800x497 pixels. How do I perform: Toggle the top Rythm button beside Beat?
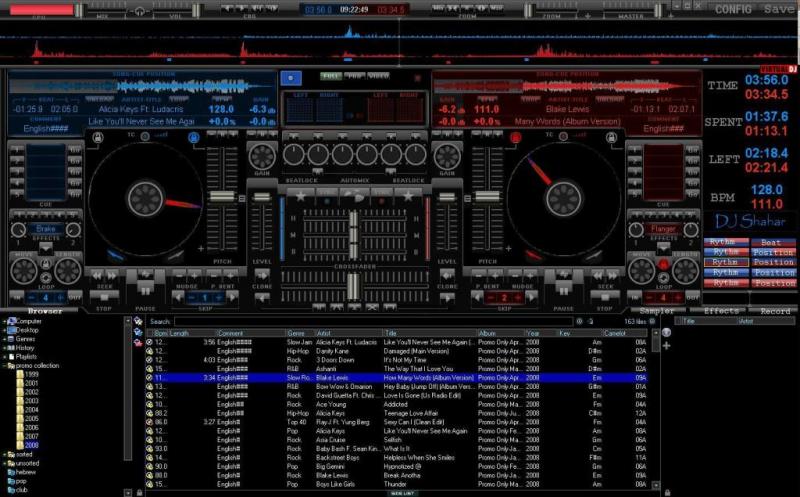coord(726,242)
